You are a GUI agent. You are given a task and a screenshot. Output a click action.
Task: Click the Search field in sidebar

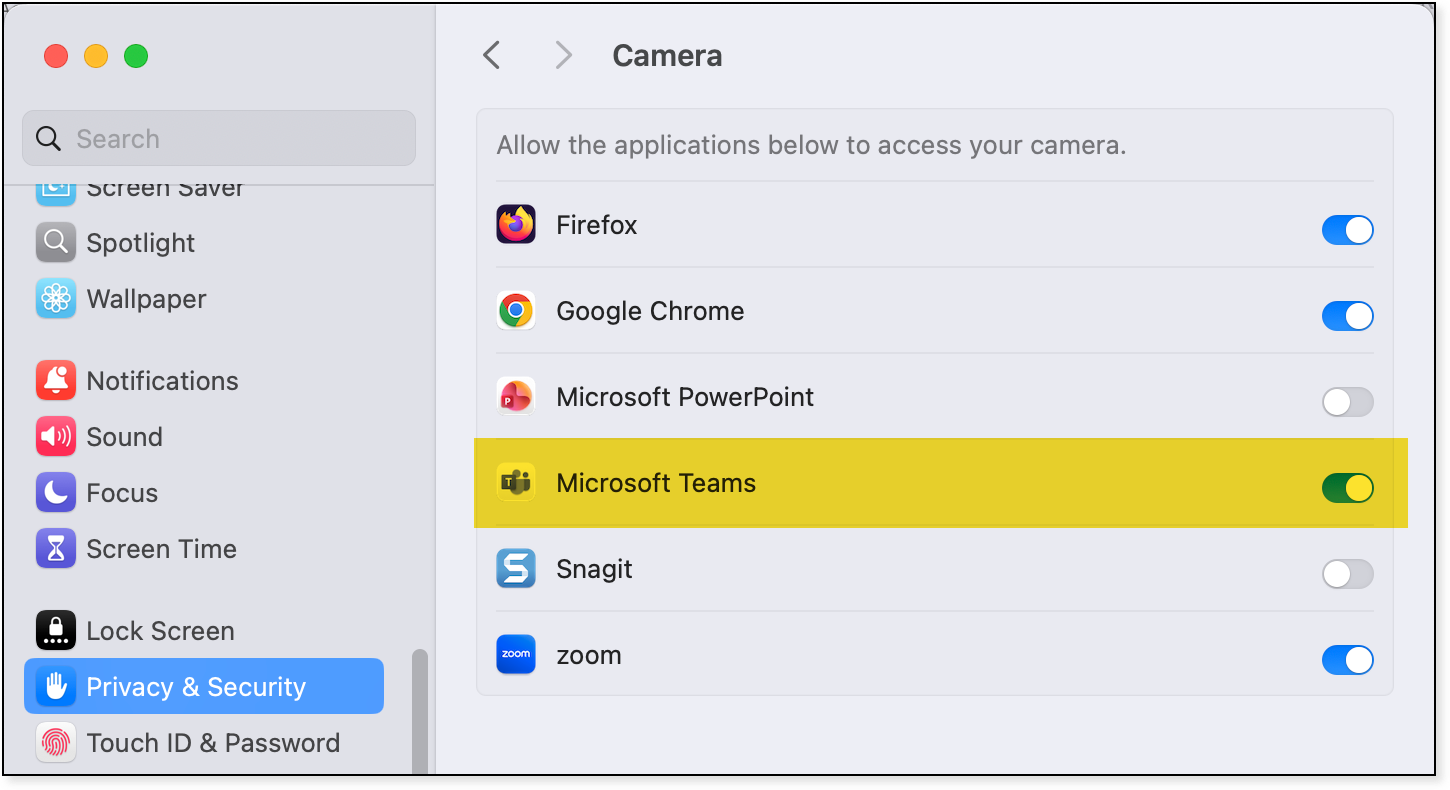[x=219, y=138]
